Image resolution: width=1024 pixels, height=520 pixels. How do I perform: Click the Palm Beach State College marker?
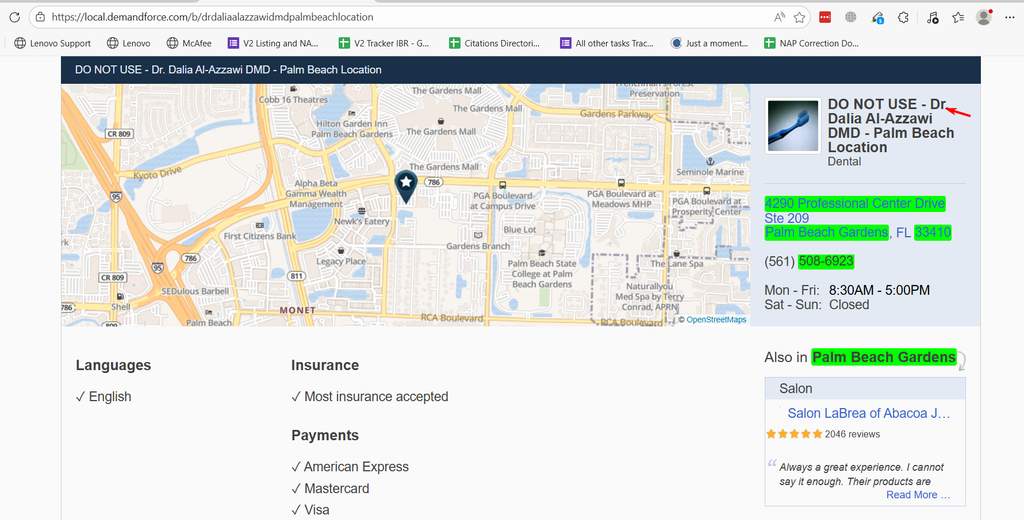pos(542,253)
